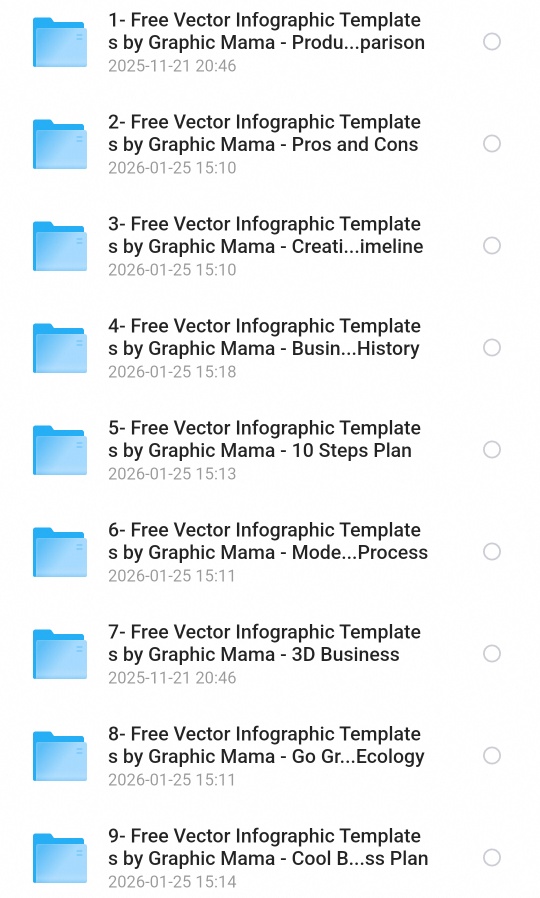Open folder icon for 9- Cool B...ss Plan
The height and width of the screenshot is (898, 540).
click(60, 858)
